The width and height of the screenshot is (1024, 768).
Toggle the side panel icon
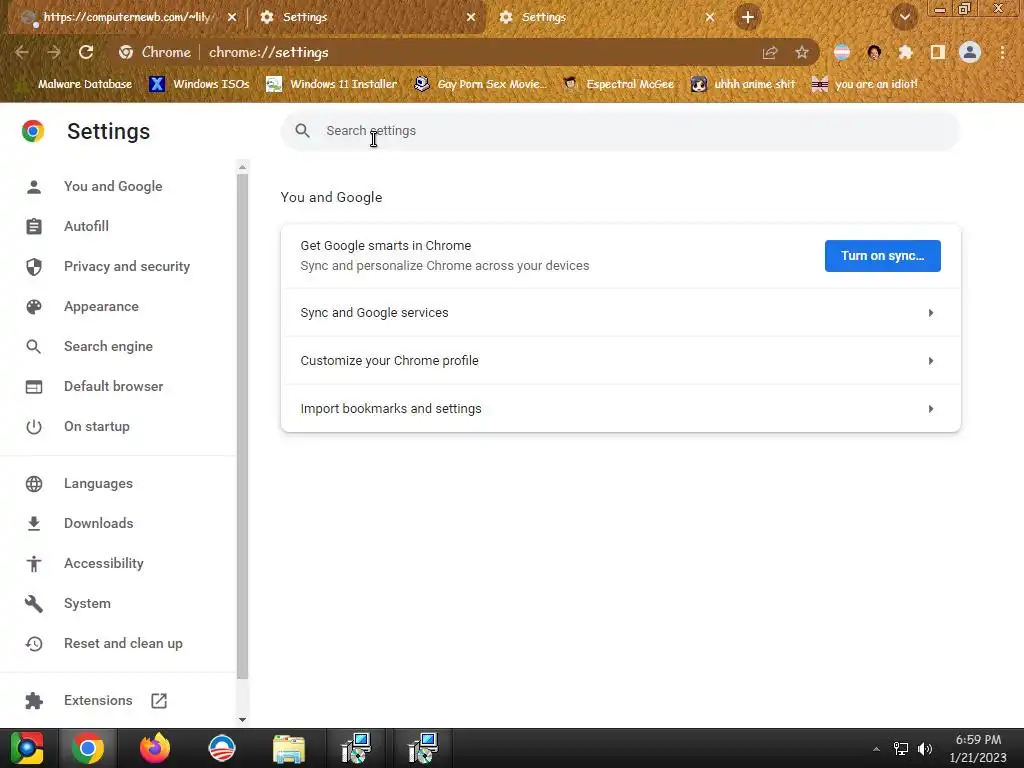coord(938,52)
